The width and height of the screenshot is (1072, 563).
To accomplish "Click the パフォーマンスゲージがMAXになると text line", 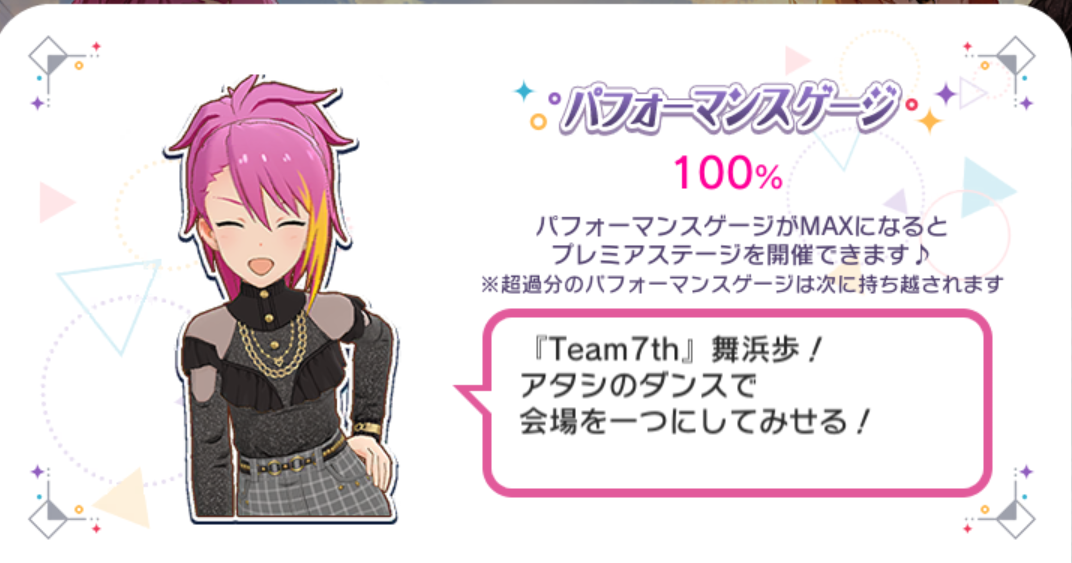I will pos(742,226).
